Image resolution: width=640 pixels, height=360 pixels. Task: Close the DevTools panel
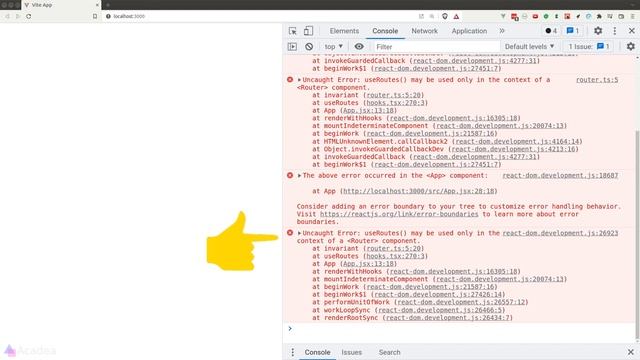[631, 31]
